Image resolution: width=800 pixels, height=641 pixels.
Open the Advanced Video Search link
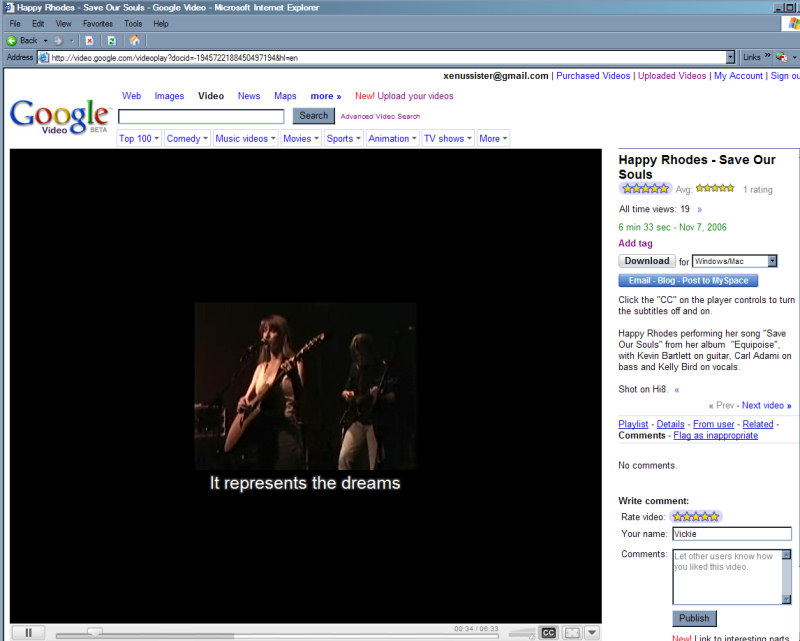[x=380, y=116]
